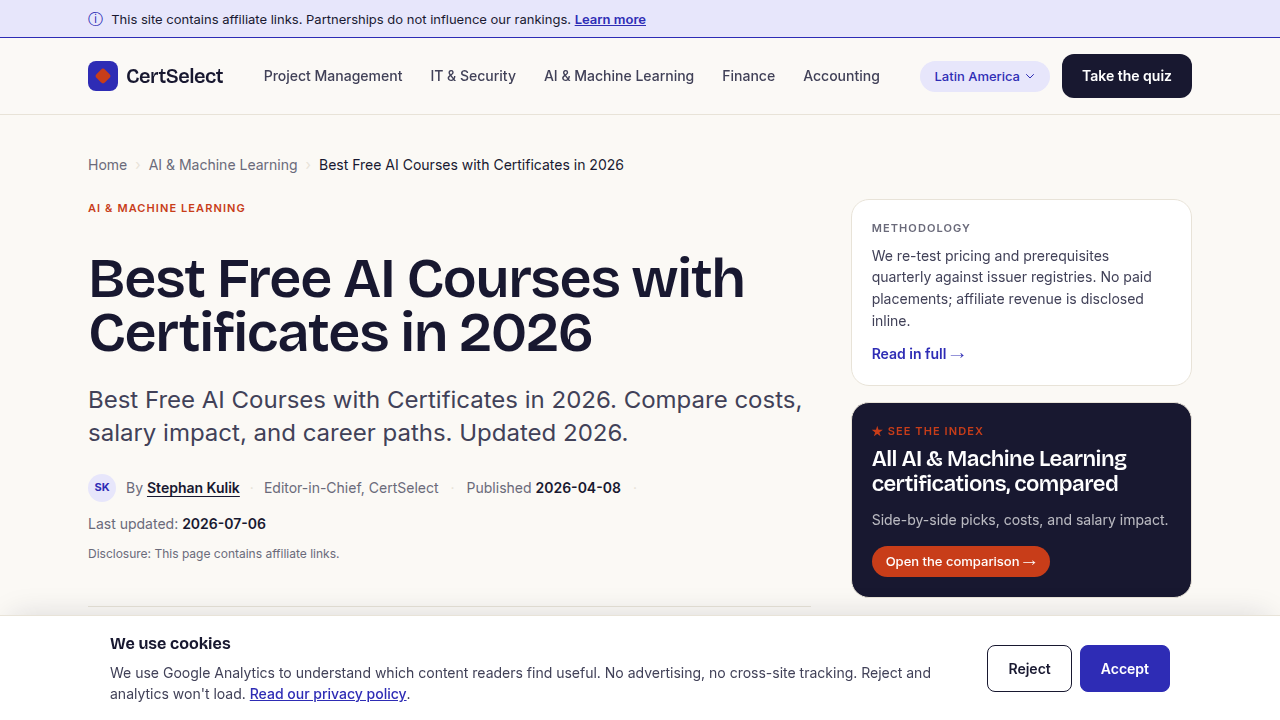Read our privacy policy link
This screenshot has height=720, width=1280.
point(328,694)
